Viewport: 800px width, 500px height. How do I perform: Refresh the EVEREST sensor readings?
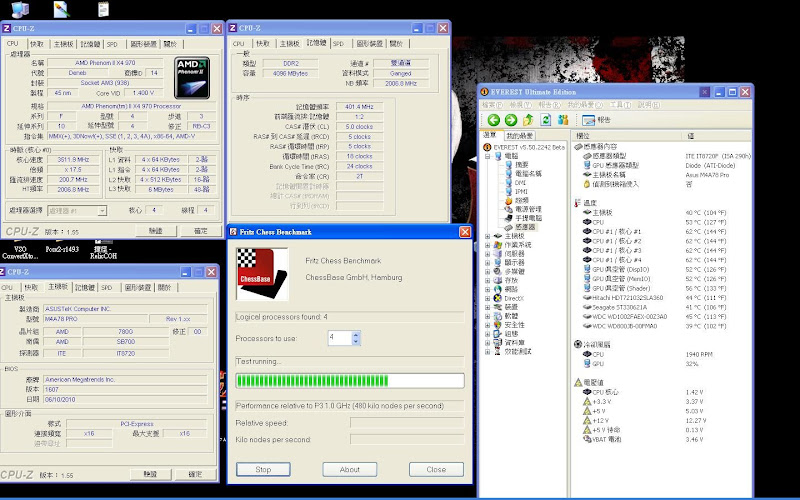click(x=545, y=120)
